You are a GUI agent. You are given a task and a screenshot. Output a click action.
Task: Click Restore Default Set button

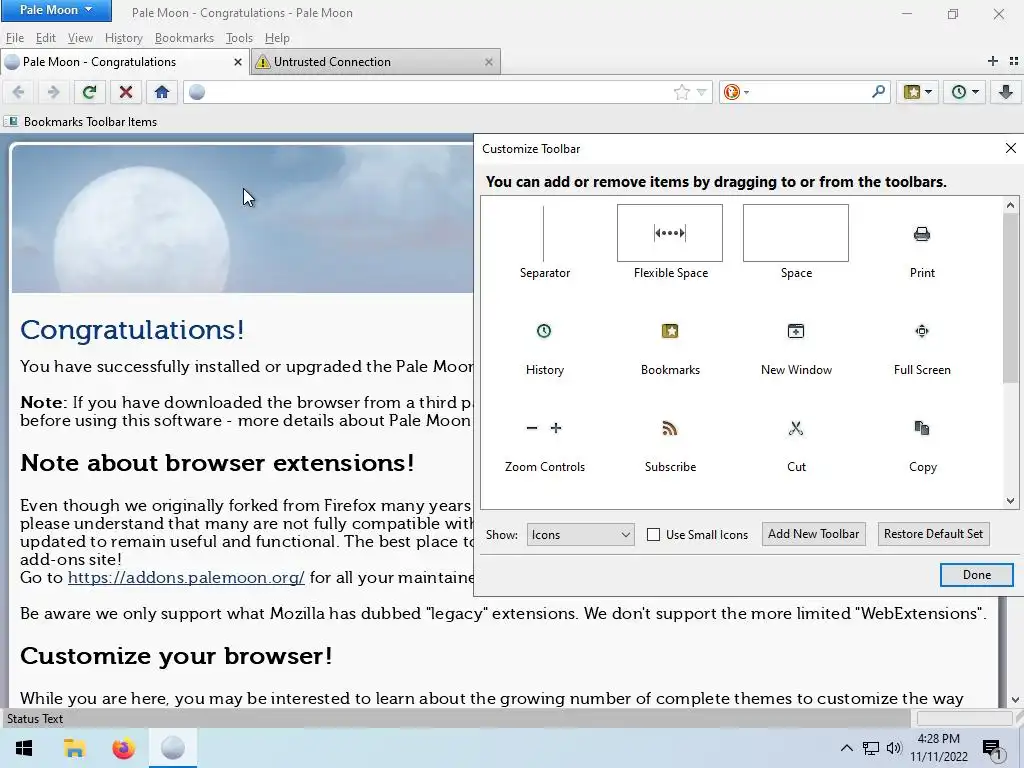[933, 534]
